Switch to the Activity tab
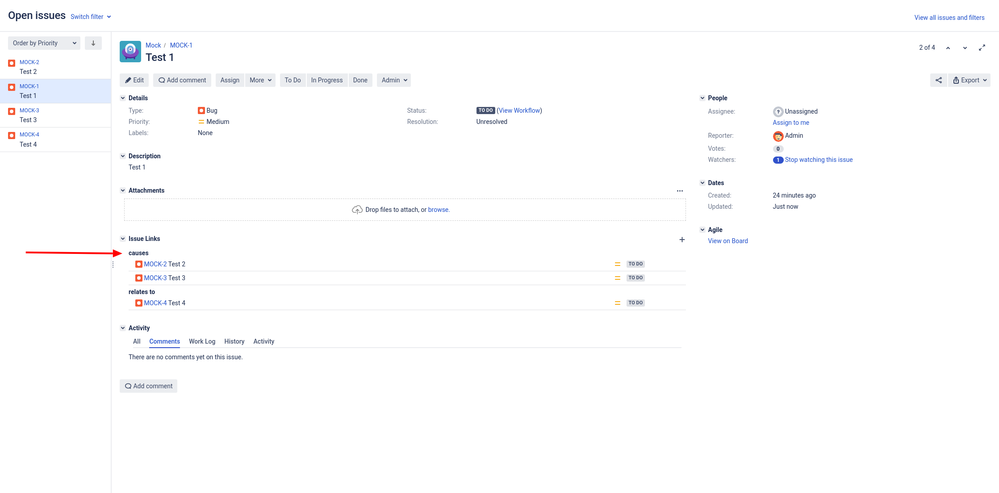Image resolution: width=999 pixels, height=493 pixels. pyautogui.click(x=264, y=341)
